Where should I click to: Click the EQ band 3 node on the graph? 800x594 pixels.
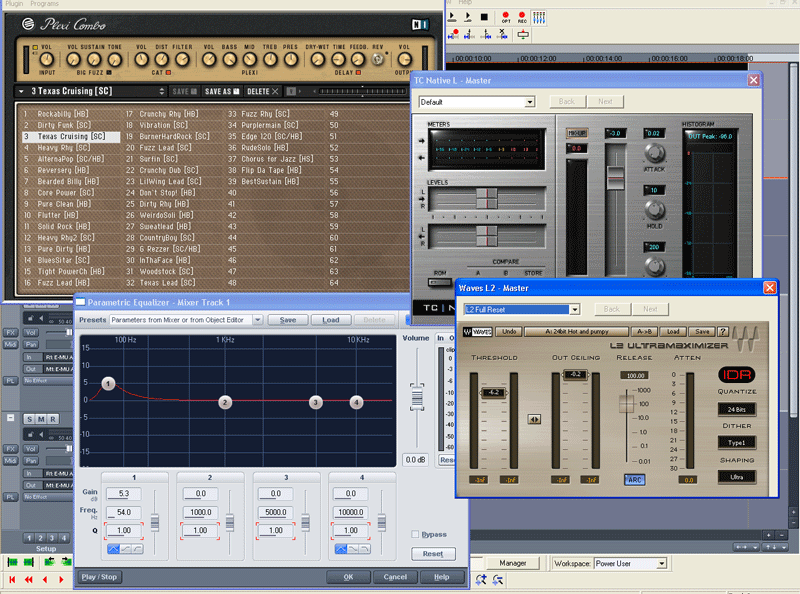point(316,402)
